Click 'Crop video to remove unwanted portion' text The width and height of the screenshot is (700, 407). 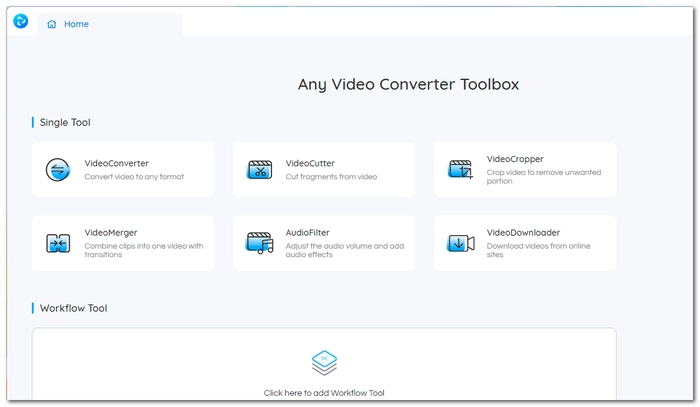pos(544,177)
